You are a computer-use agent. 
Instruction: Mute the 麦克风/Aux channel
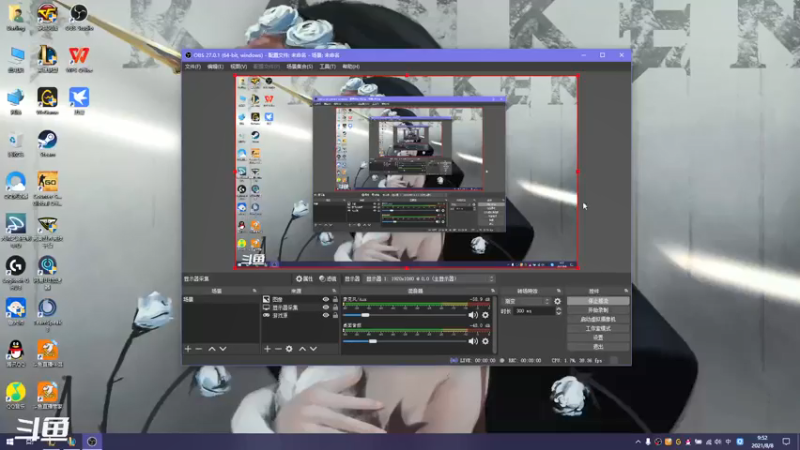click(x=473, y=315)
